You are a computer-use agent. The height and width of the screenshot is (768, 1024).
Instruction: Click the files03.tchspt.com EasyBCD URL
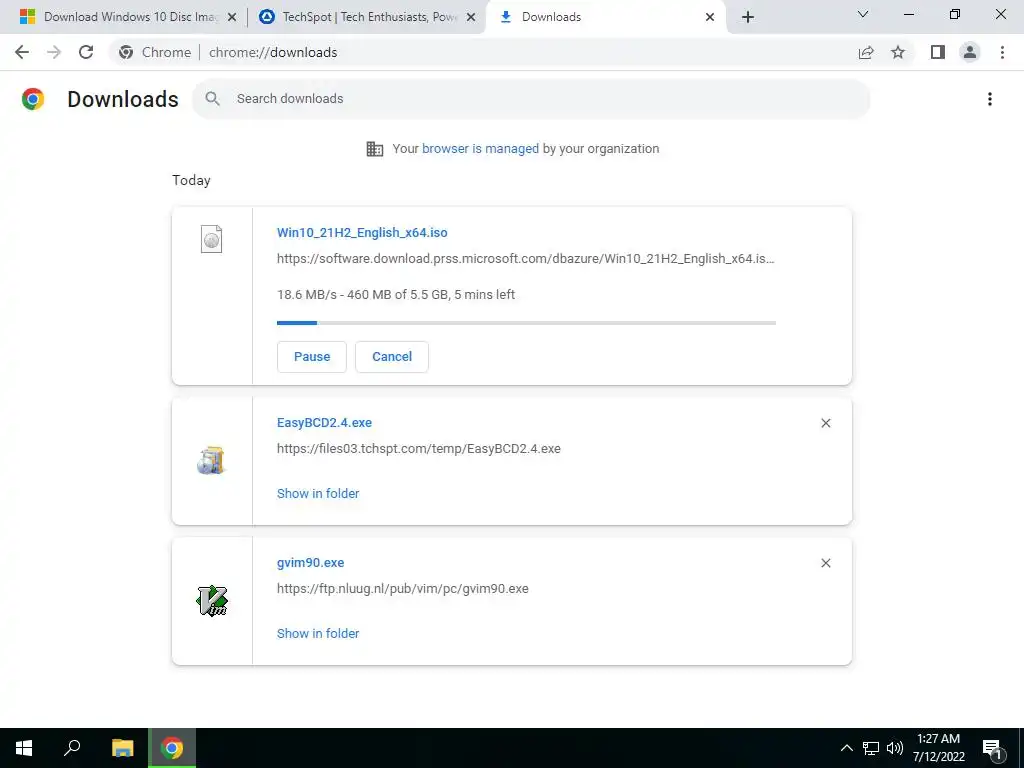(x=419, y=449)
